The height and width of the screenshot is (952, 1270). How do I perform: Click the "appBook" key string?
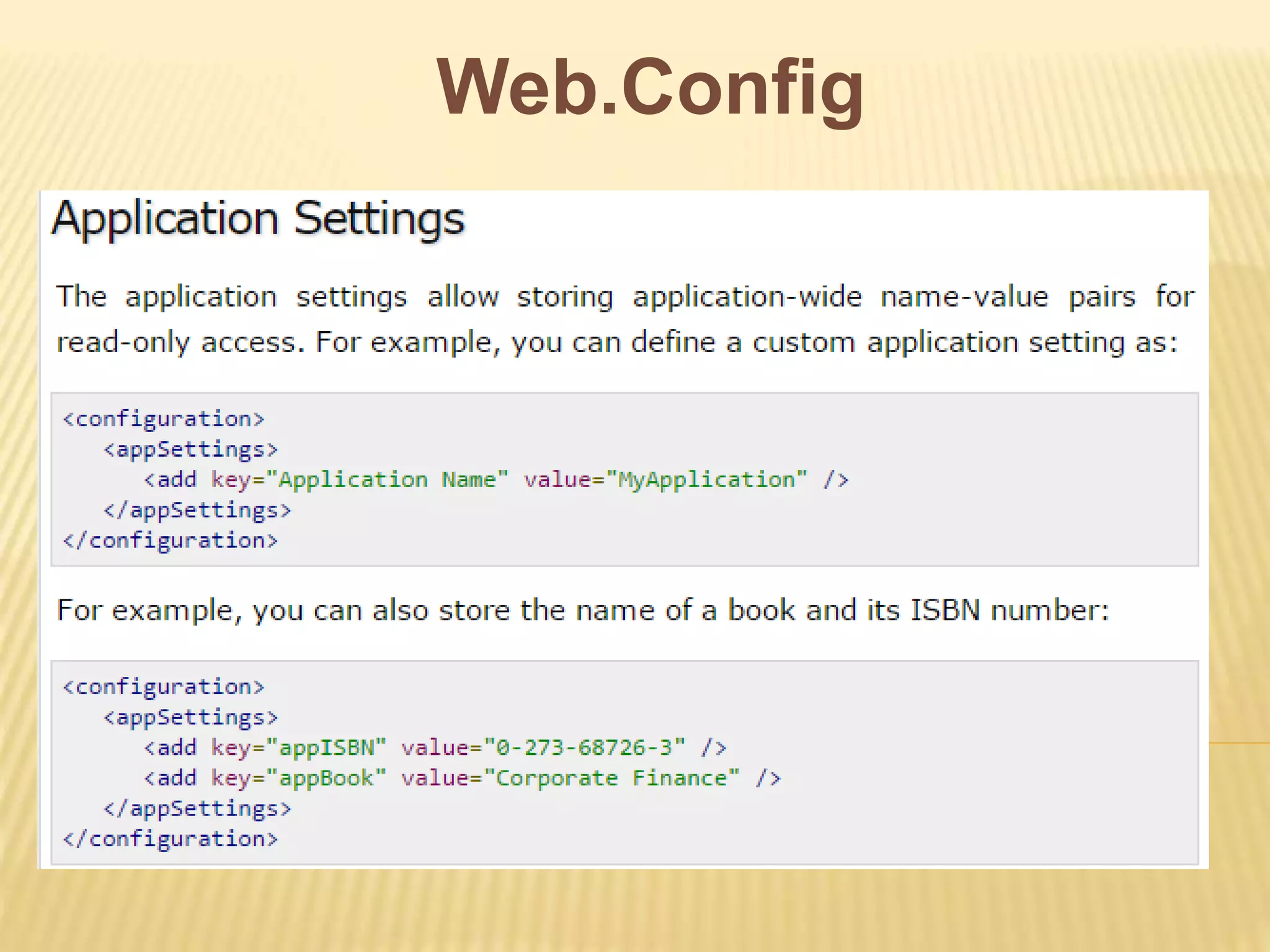click(x=326, y=778)
